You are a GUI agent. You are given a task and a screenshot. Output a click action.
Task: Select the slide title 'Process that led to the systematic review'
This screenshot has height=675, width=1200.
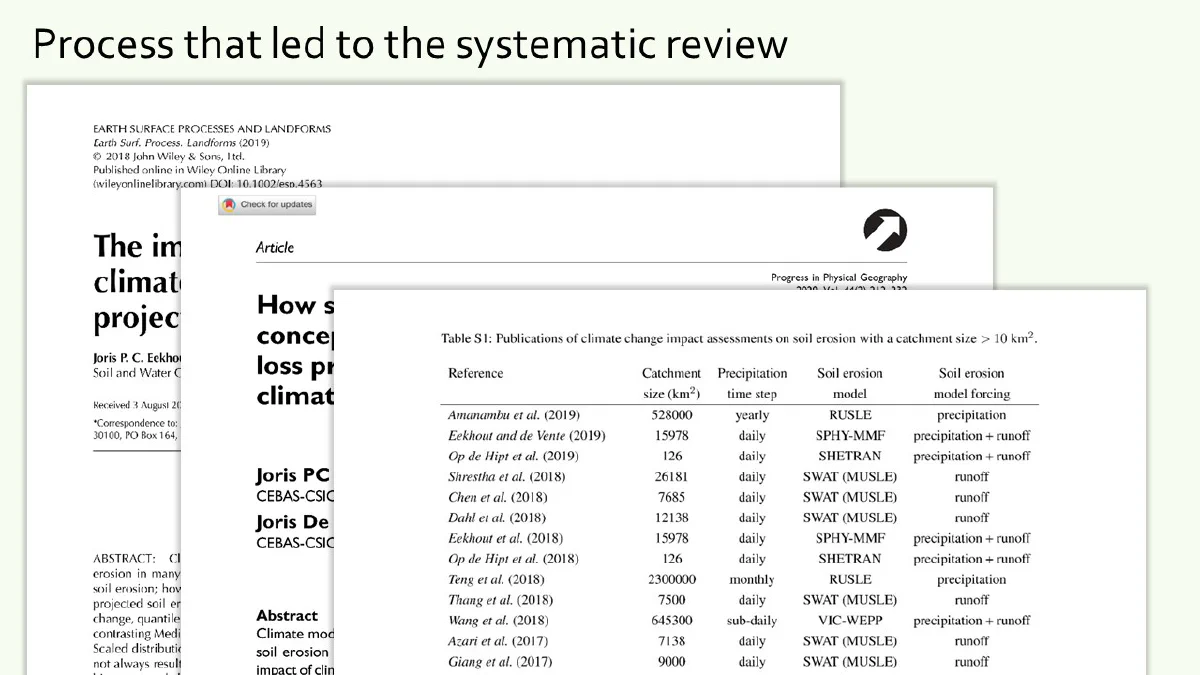pos(410,44)
